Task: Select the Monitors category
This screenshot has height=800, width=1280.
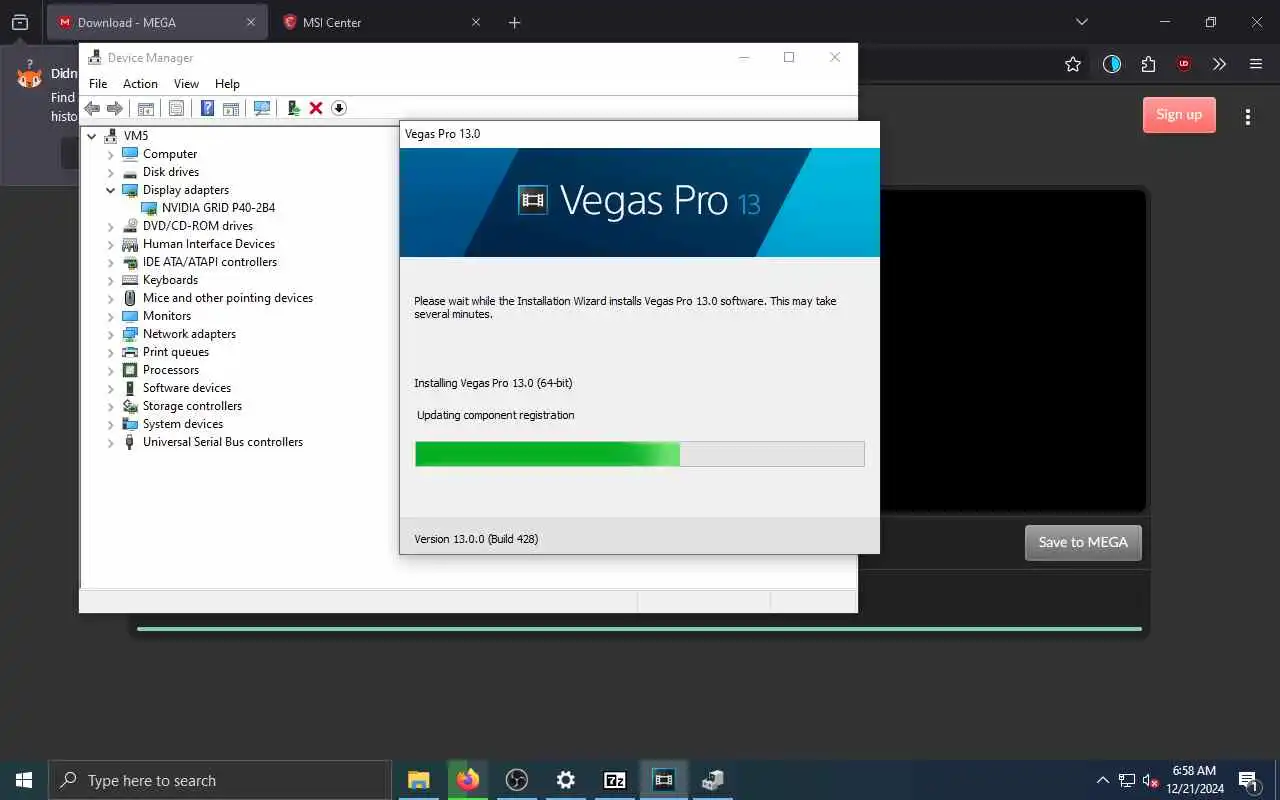Action: pyautogui.click(x=166, y=316)
